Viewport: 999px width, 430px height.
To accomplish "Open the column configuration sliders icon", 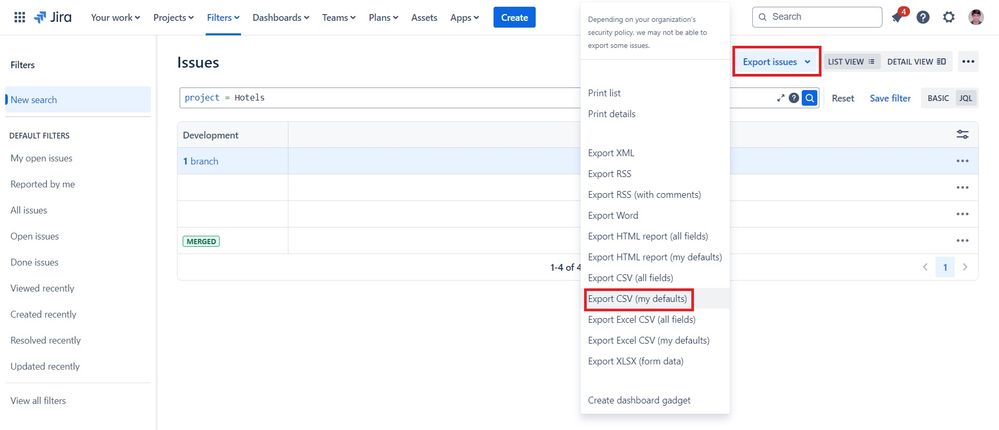I will [963, 134].
